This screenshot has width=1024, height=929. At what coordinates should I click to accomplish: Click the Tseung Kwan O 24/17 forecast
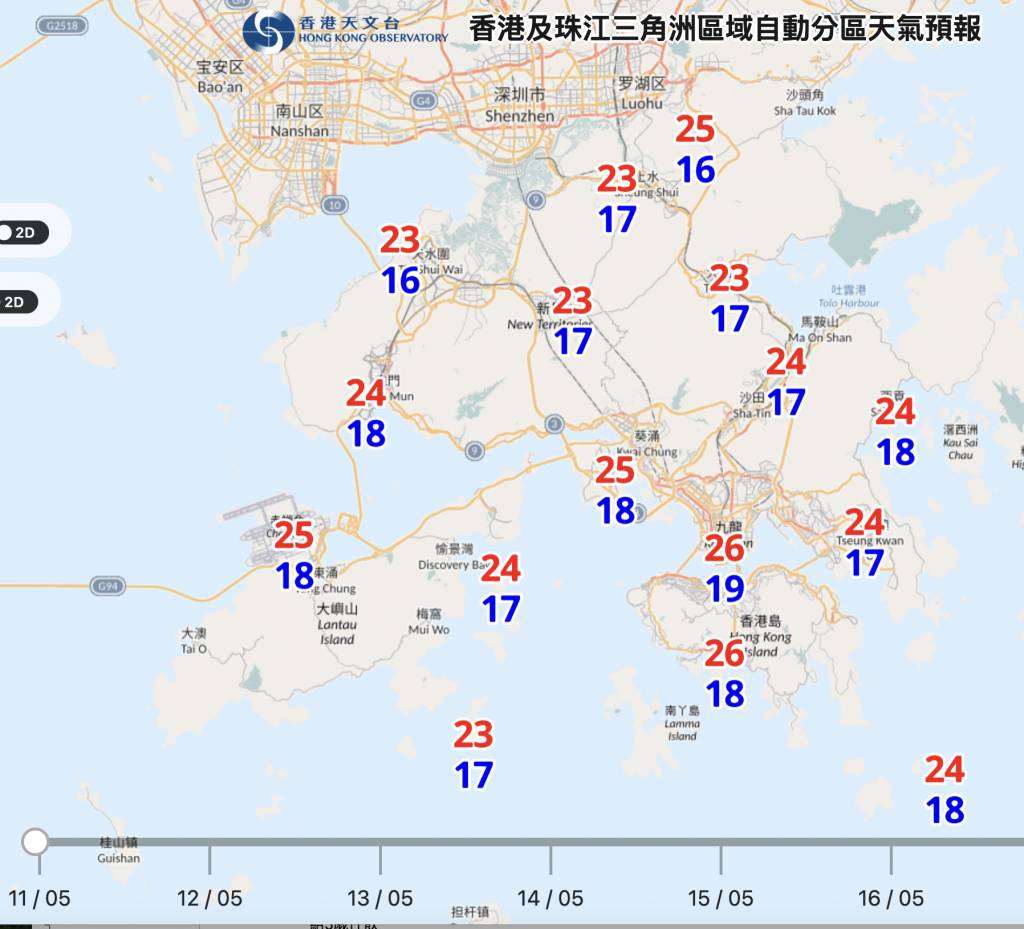coord(865,542)
